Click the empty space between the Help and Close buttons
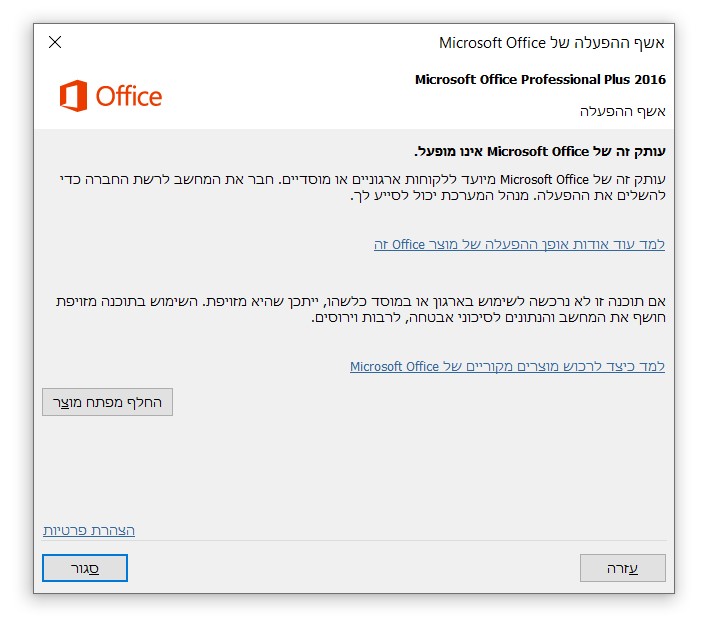Screen dimensions: 709x625 (354, 568)
